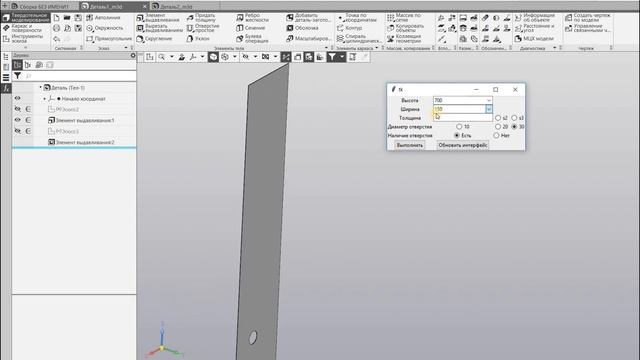The image size is (640, 360).
Task: Select Отверстие простое hole tool
Action: [203, 28]
